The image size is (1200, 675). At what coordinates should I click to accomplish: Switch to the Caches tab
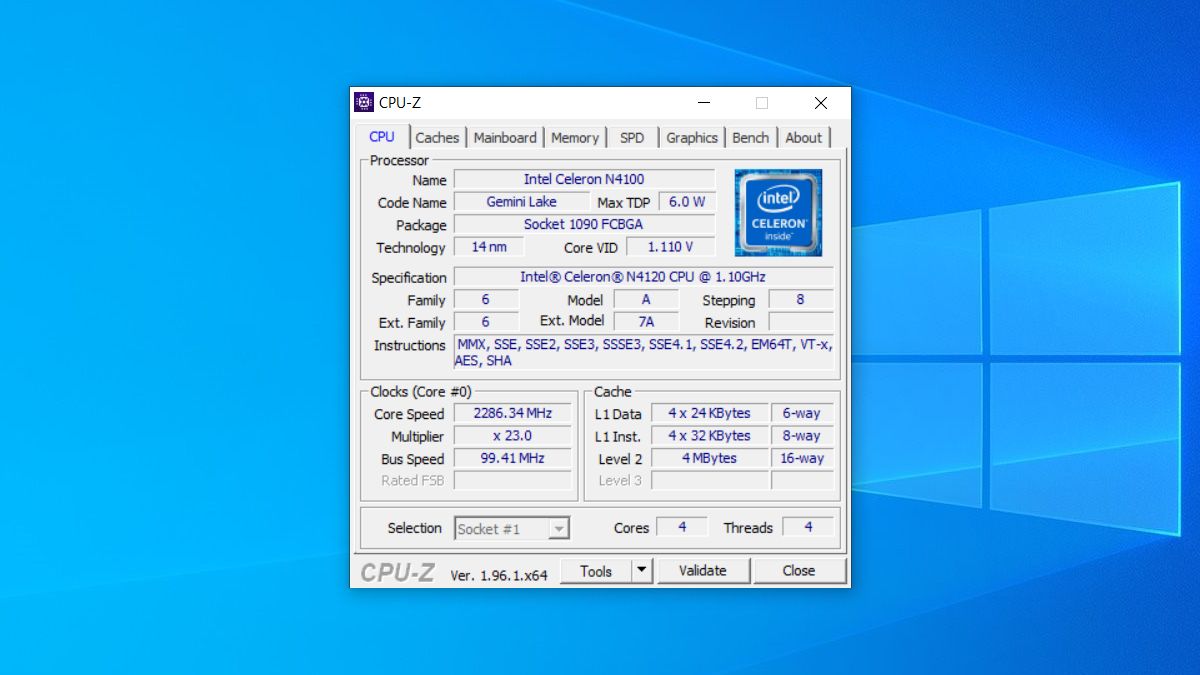(x=437, y=138)
